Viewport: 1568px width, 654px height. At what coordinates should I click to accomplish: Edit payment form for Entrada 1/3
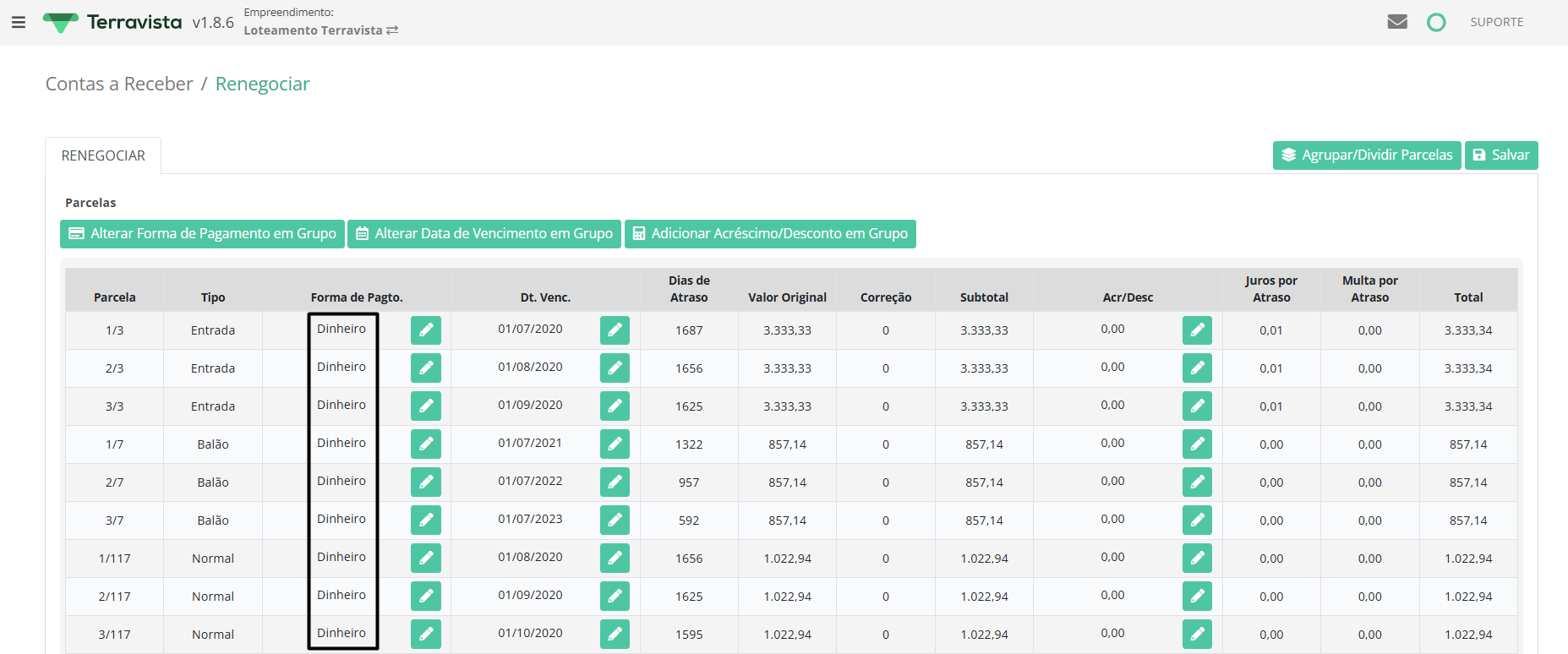click(426, 330)
